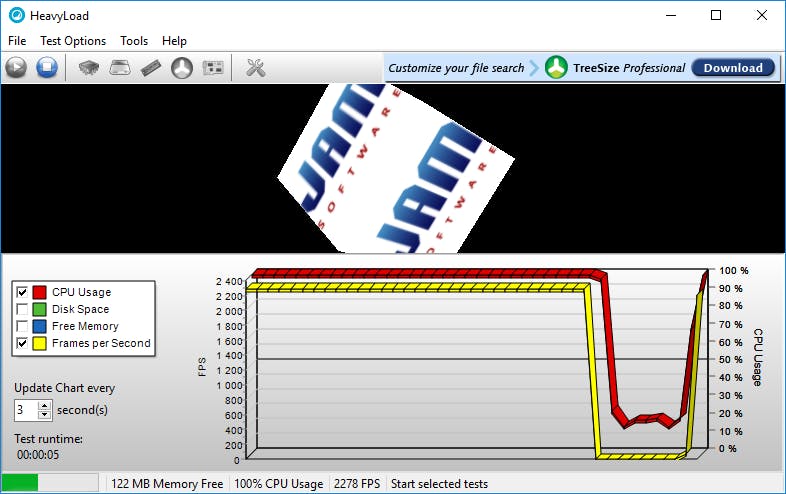Image resolution: width=786 pixels, height=494 pixels.
Task: Click the 'Update Chart every' label
Action: (x=65, y=388)
